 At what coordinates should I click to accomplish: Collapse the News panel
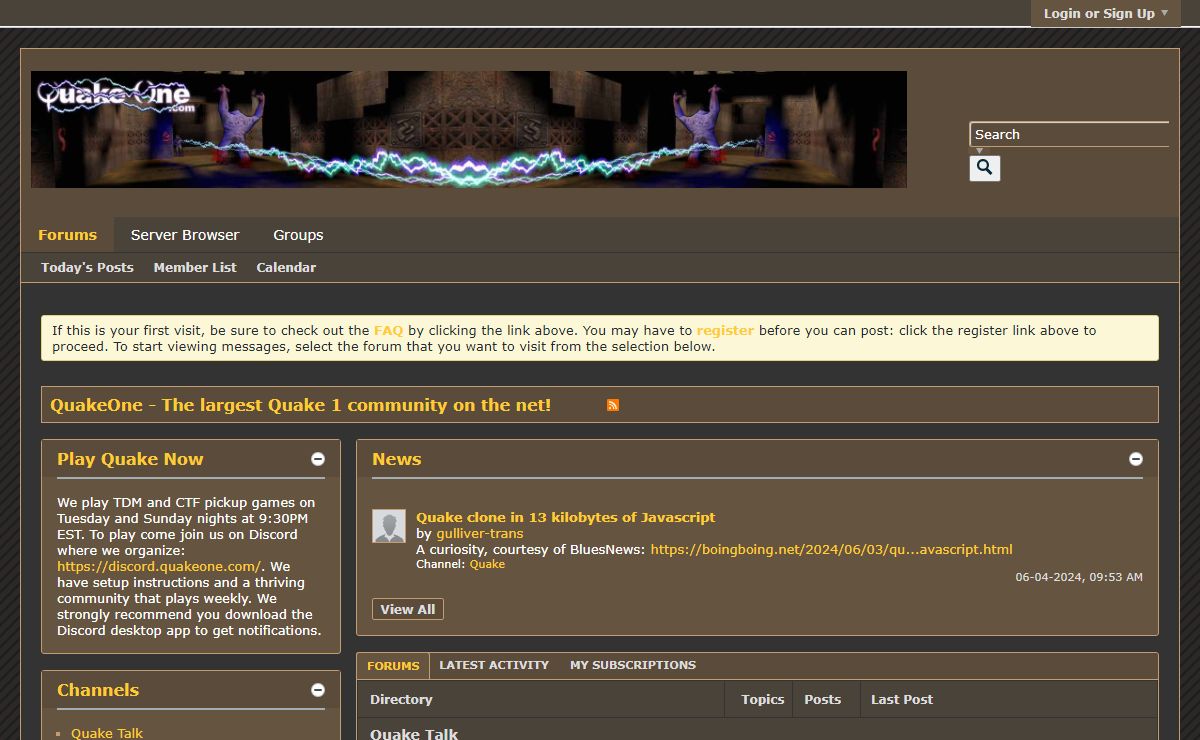coord(1136,459)
